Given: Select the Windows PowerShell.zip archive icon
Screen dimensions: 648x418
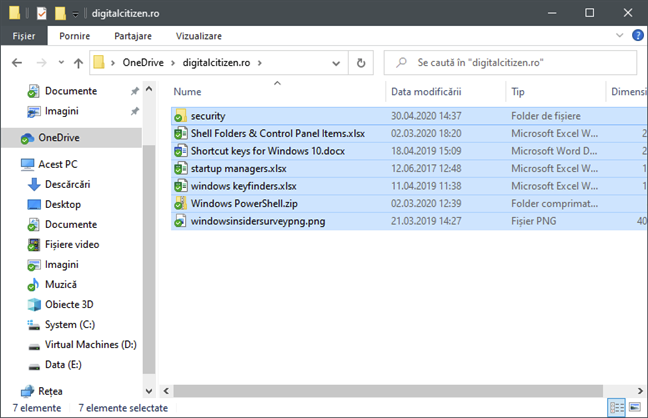Looking at the screenshot, I should (180, 203).
